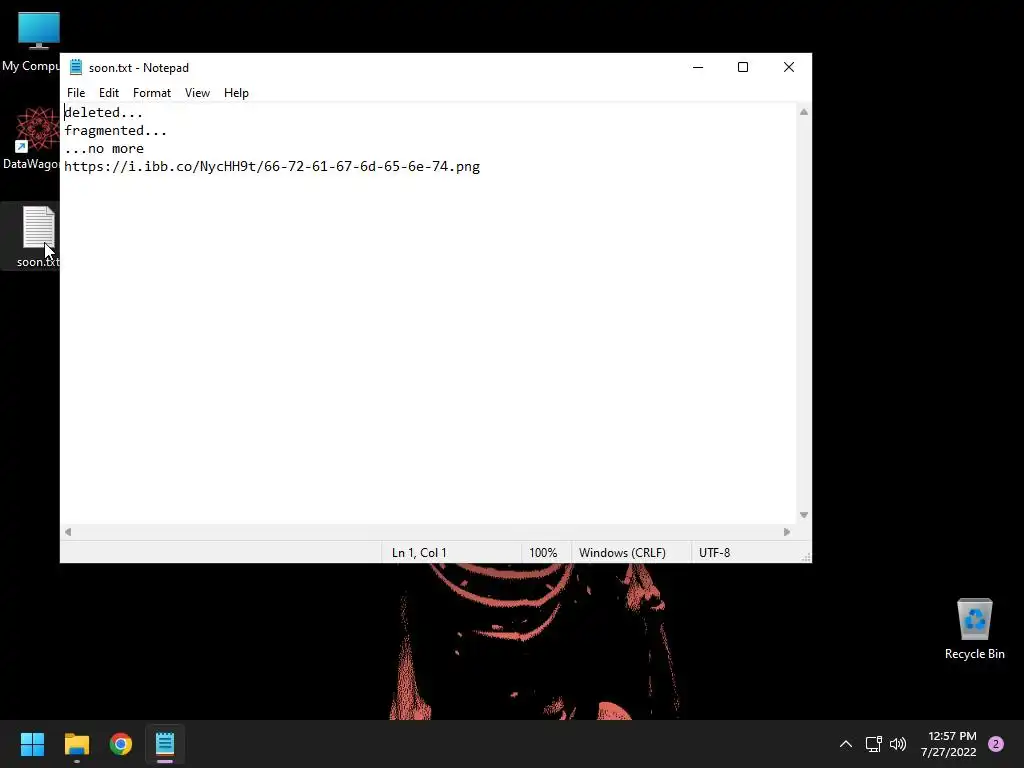Viewport: 1024px width, 768px height.
Task: Open the Help menu
Action: click(x=236, y=93)
